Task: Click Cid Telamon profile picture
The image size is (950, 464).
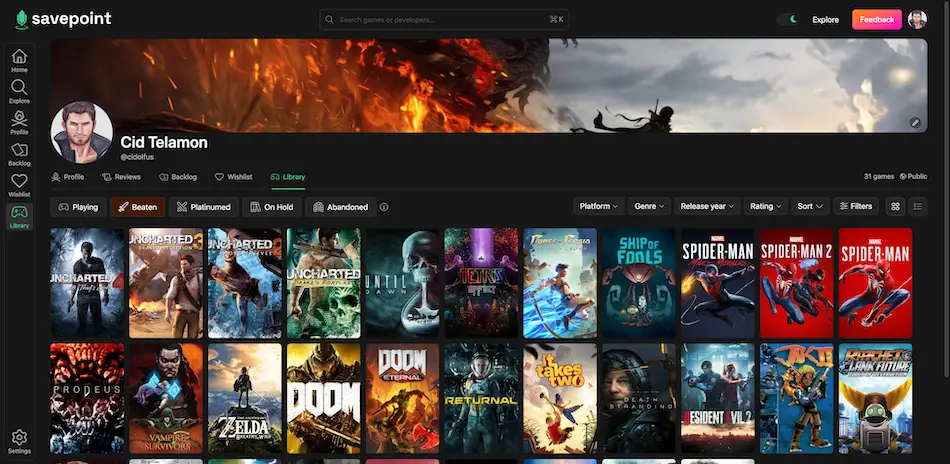Action: [x=82, y=132]
